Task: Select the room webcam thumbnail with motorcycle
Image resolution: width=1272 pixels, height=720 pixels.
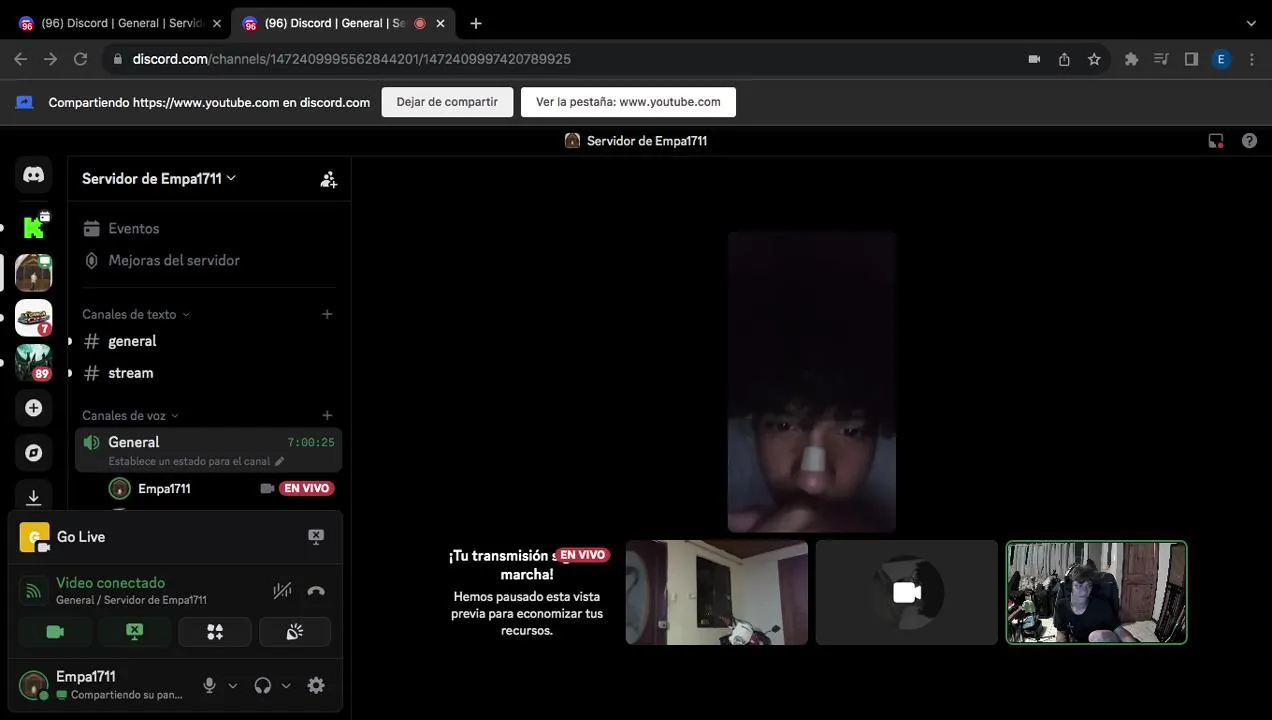Action: [x=717, y=592]
